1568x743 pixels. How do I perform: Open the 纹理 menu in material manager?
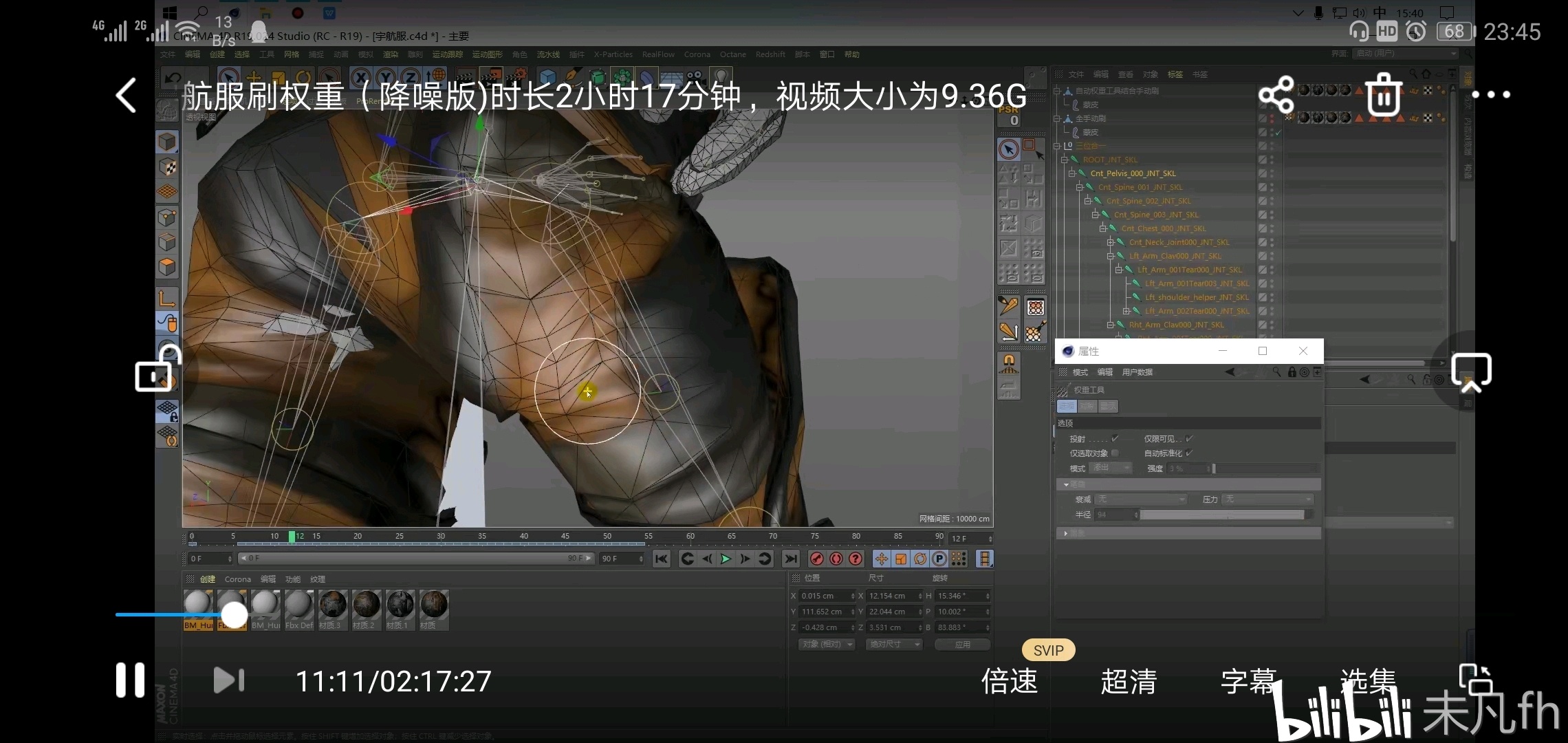(317, 579)
